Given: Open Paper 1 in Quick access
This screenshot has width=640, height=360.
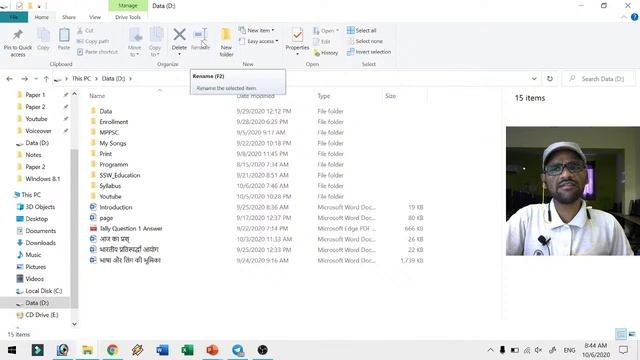Looking at the screenshot, I should click(x=35, y=95).
